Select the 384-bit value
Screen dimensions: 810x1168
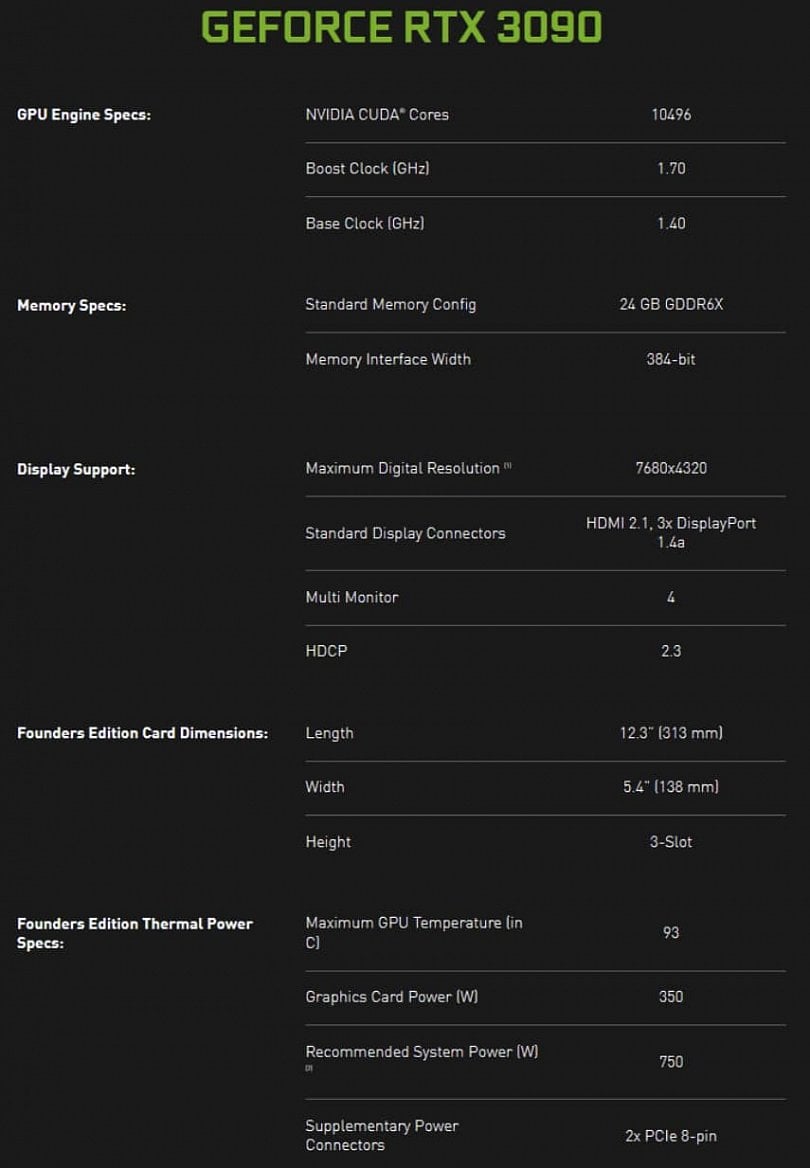tap(671, 359)
